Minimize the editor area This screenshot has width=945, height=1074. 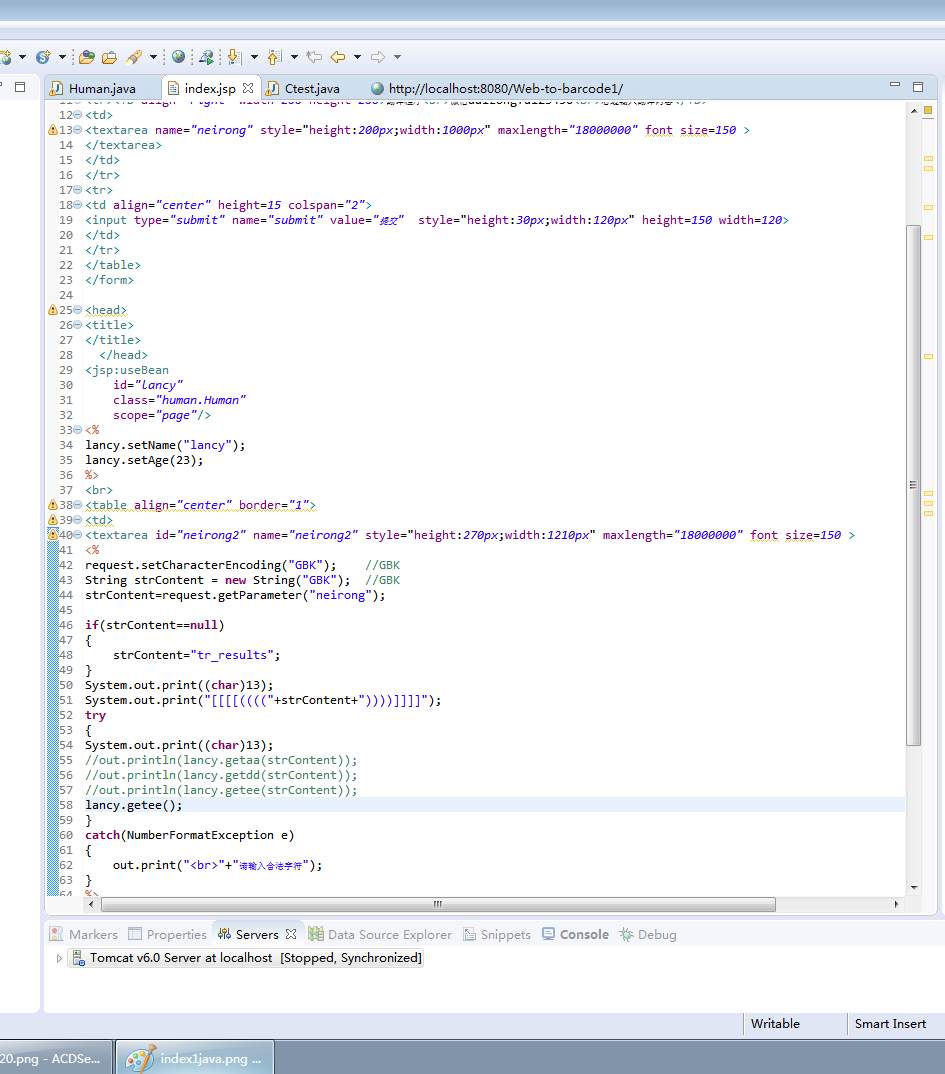[894, 85]
